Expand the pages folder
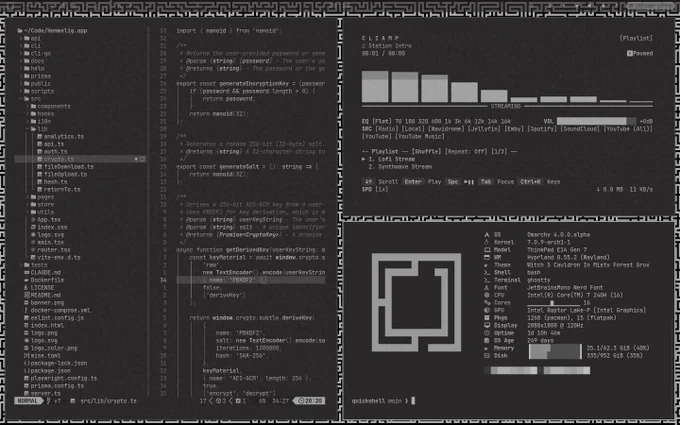Viewport: 680px width, 425px height. click(x=27, y=197)
